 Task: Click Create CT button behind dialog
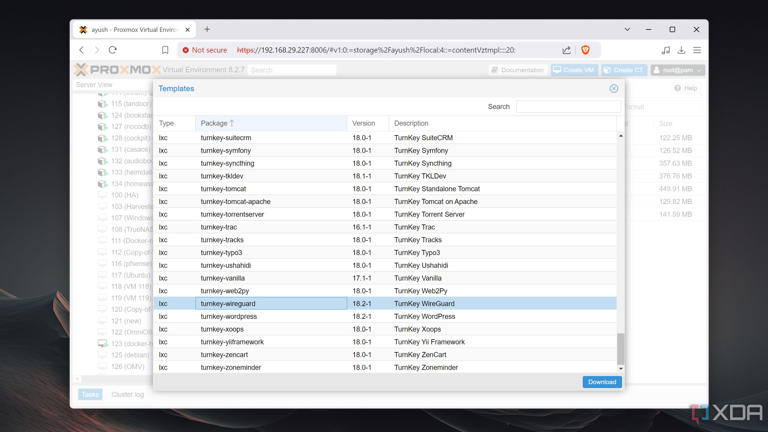624,70
